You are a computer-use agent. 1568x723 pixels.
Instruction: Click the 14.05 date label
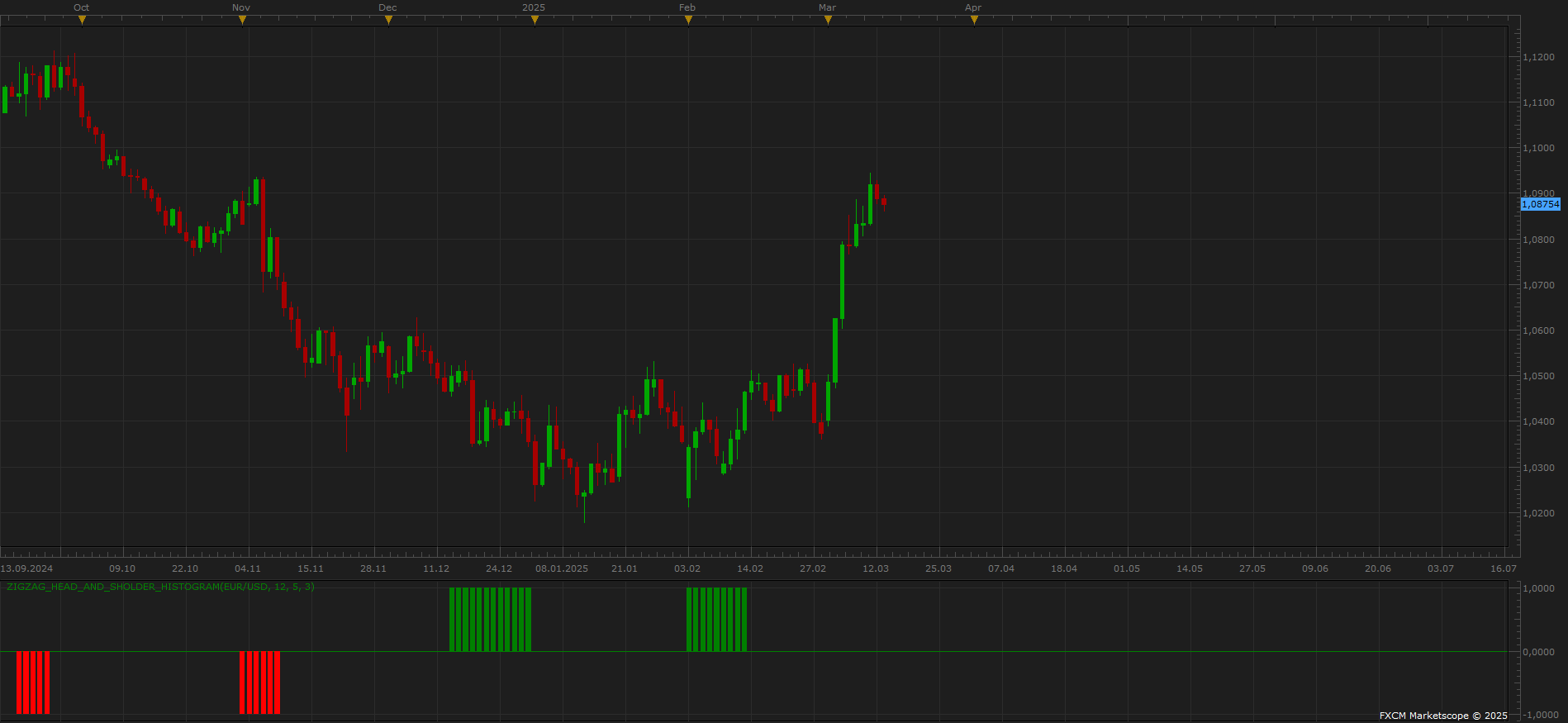(x=1190, y=568)
